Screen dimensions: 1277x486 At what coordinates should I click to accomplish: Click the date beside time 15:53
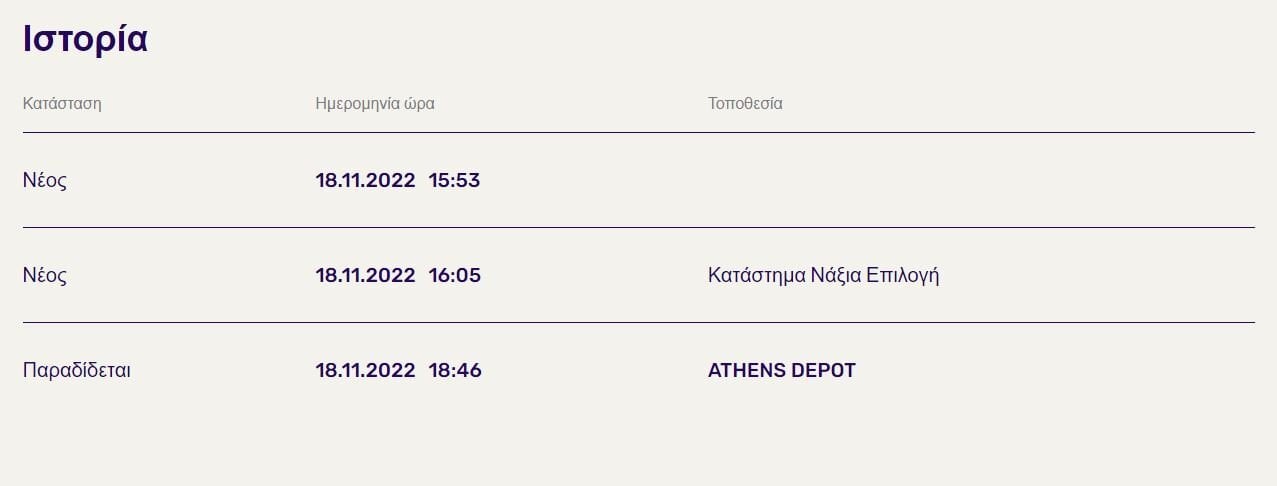coord(365,180)
